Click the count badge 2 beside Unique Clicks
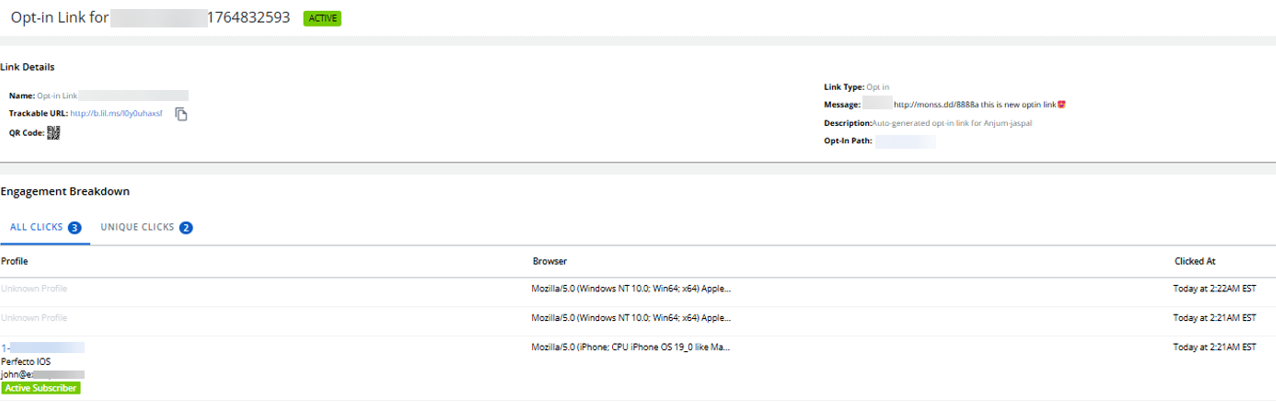This screenshot has height=402, width=1276. point(186,228)
